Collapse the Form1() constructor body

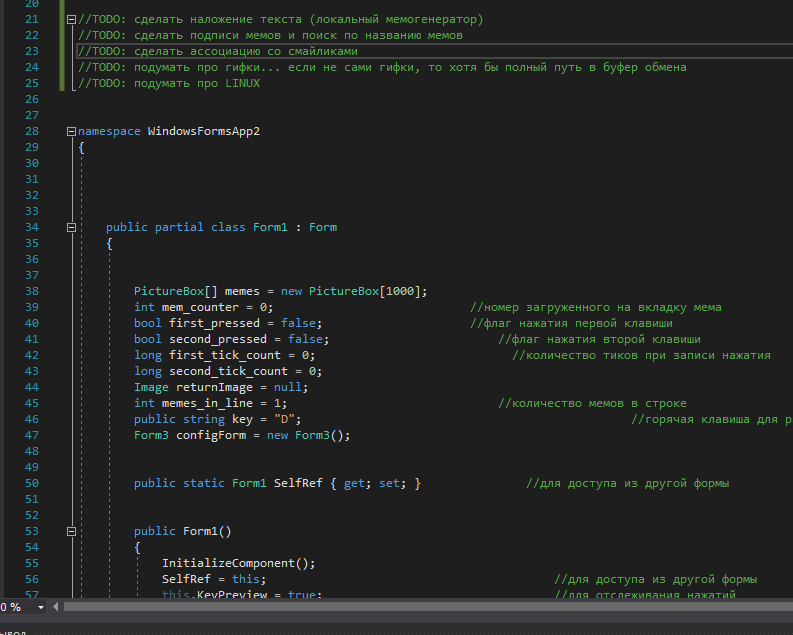[70, 532]
